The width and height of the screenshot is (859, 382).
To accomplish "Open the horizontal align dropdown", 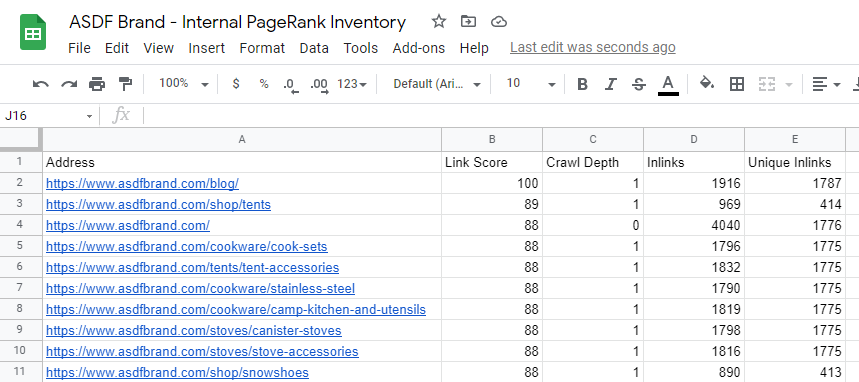I will pyautogui.click(x=826, y=84).
